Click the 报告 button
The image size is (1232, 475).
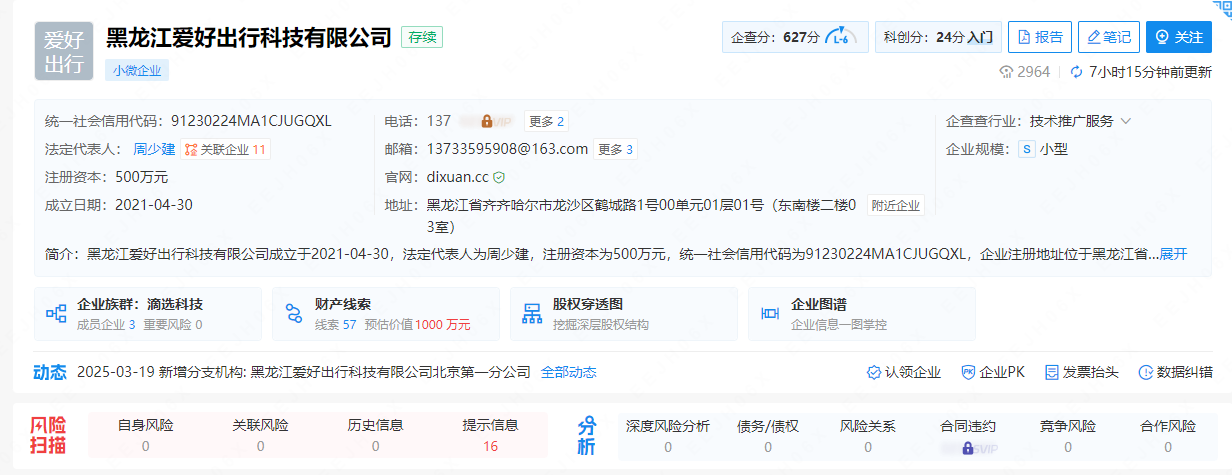1040,37
